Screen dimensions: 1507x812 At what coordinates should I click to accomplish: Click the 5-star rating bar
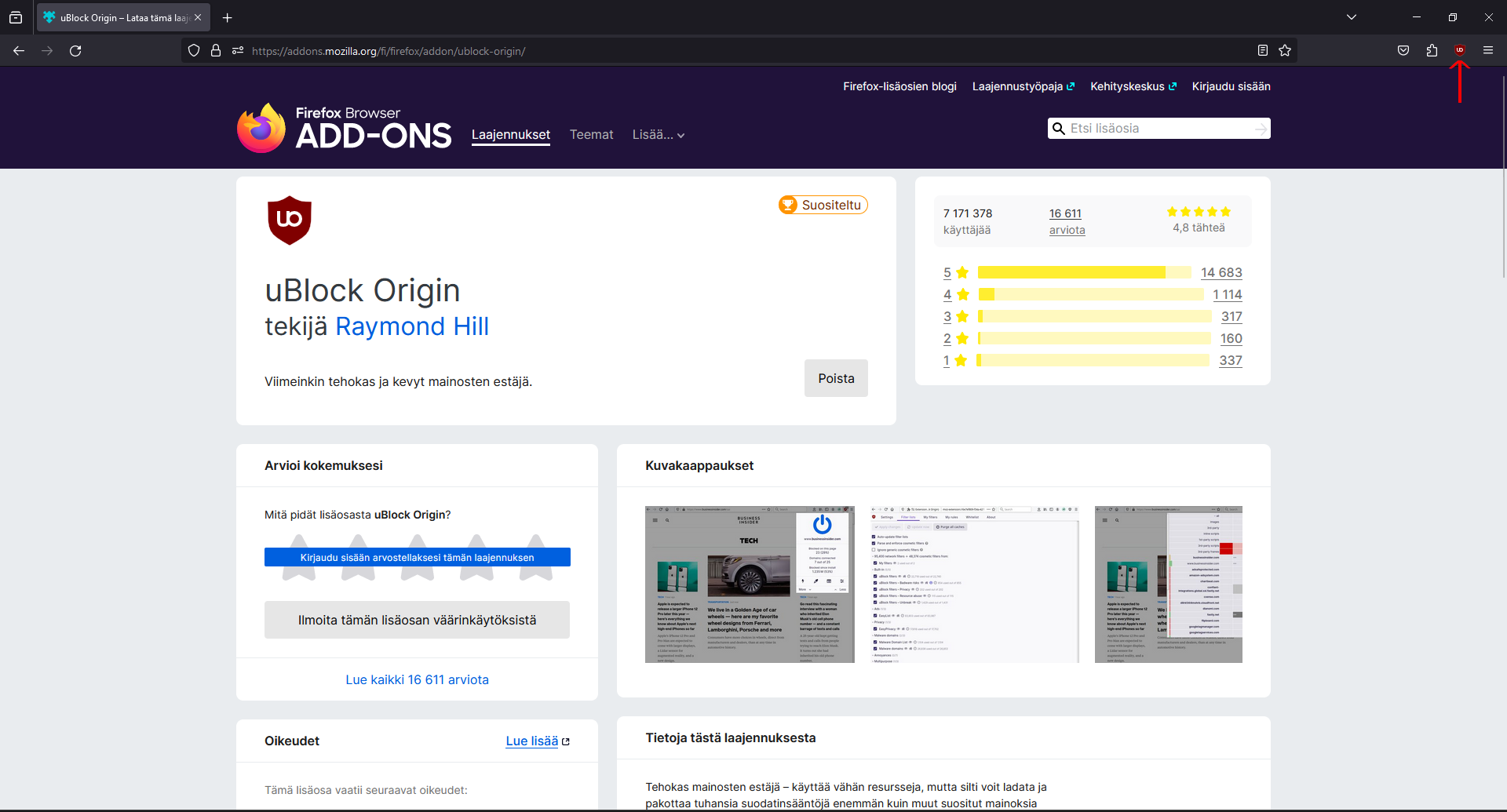point(1084,272)
